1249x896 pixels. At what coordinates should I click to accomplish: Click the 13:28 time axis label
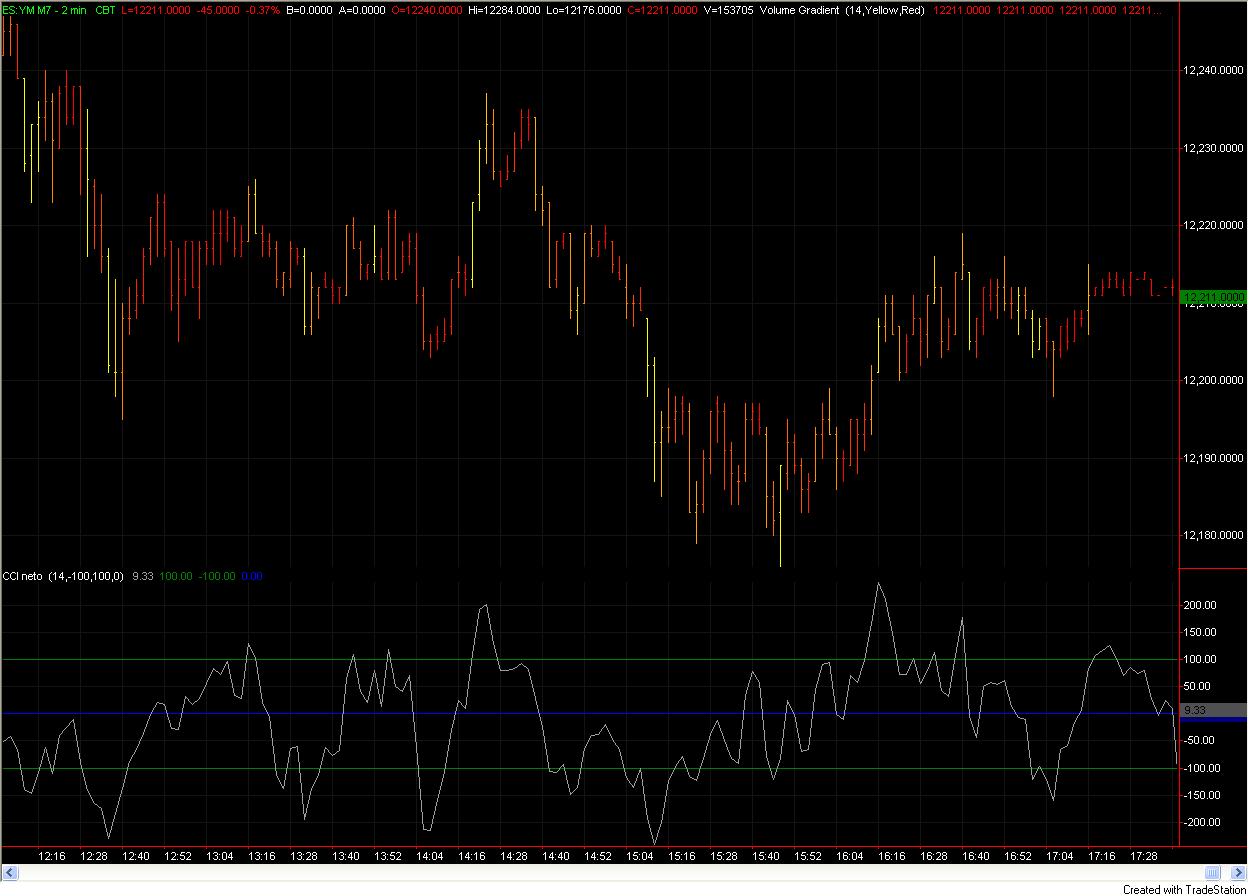tap(304, 856)
